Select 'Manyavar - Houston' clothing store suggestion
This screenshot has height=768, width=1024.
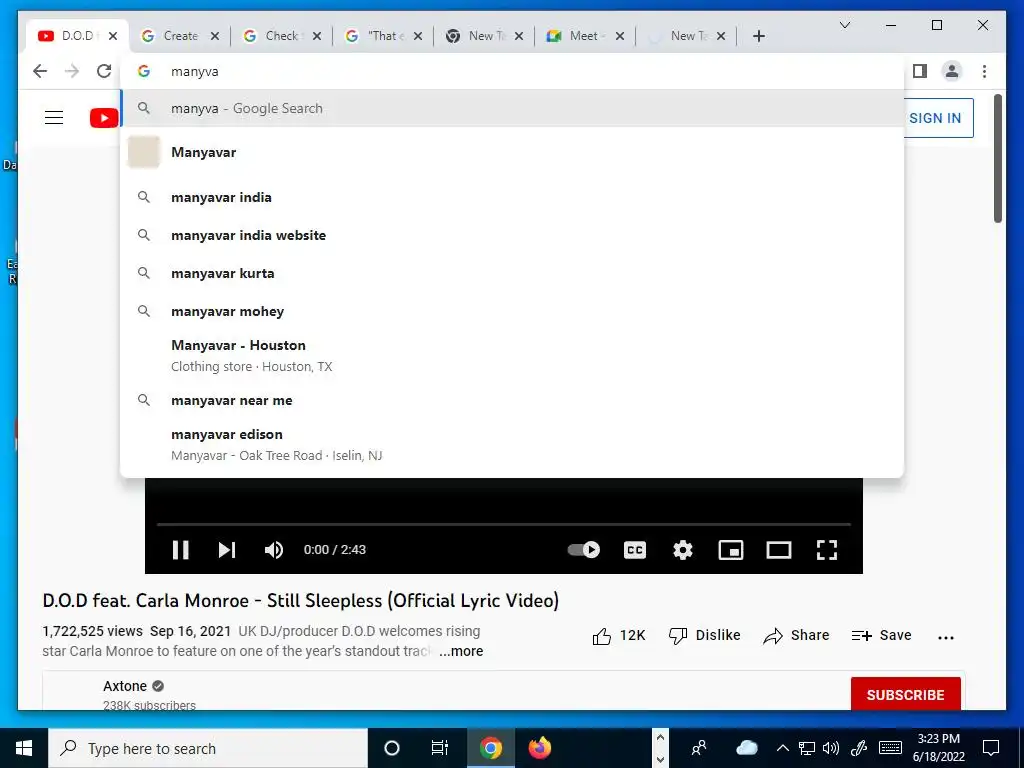[512, 355]
